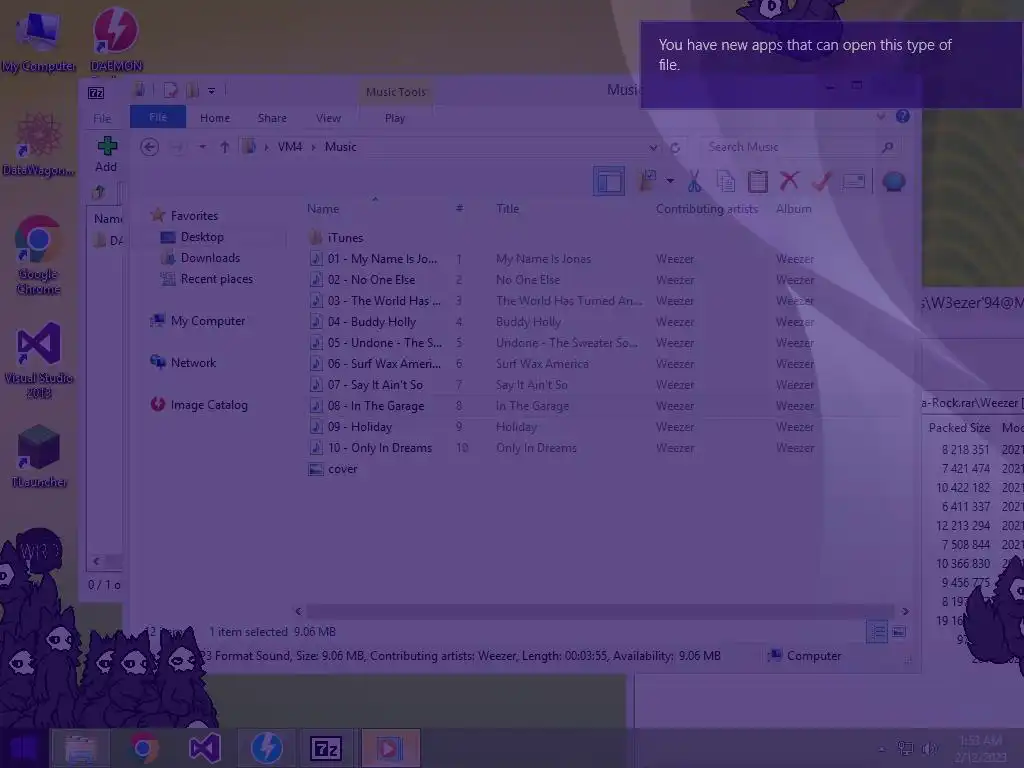Switch to the View ribbon tab

(x=328, y=118)
